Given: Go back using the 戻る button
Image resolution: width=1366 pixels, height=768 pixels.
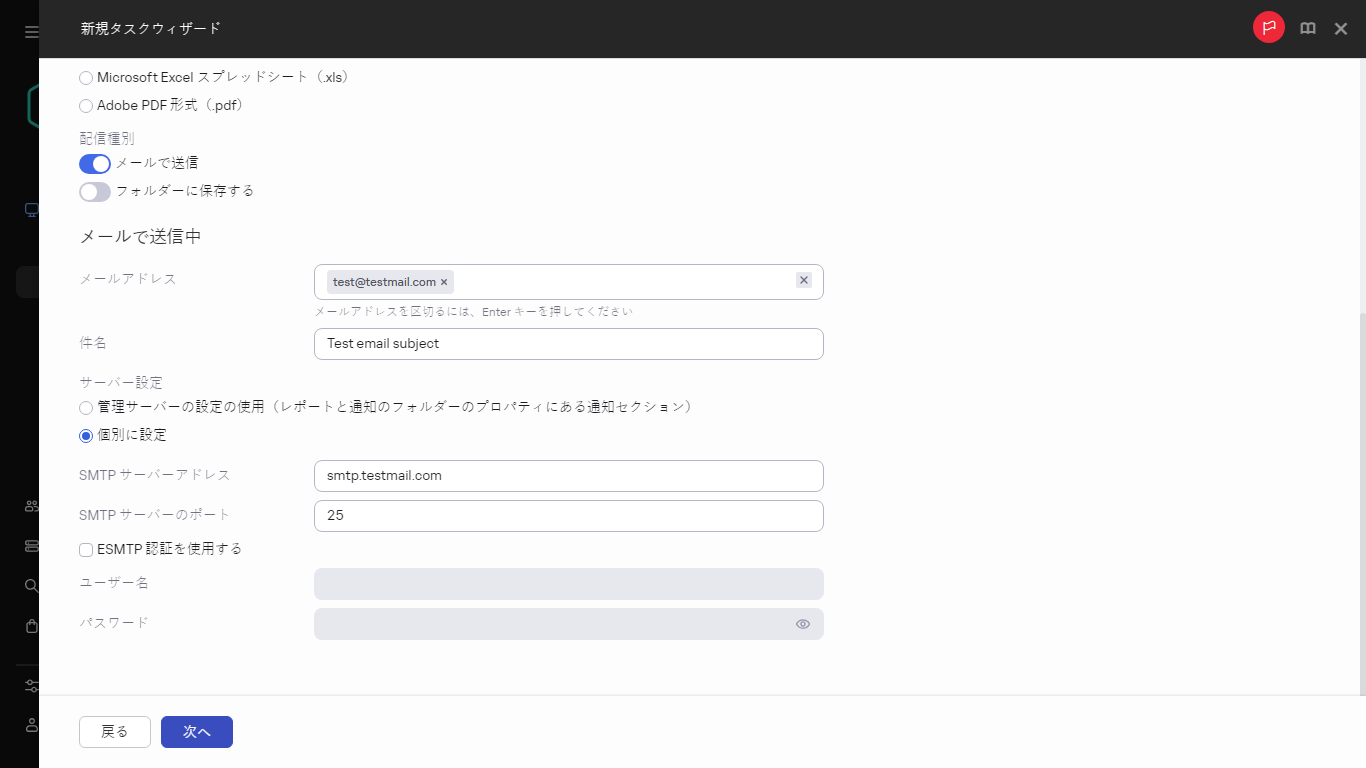Looking at the screenshot, I should 114,731.
